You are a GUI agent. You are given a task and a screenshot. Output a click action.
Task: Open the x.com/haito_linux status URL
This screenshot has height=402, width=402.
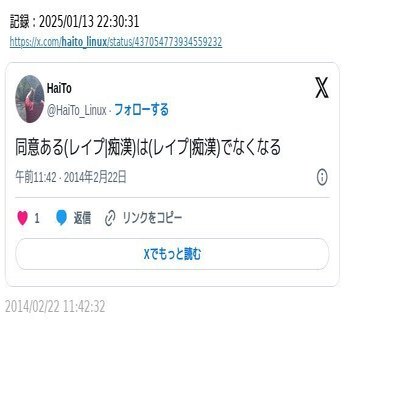(x=116, y=42)
